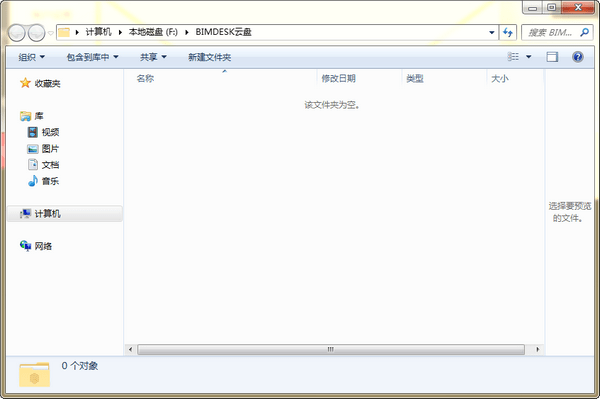Expand the arrow before 本地磁盘 (F:) breadcrumb
600x399 pixels.
(120, 33)
